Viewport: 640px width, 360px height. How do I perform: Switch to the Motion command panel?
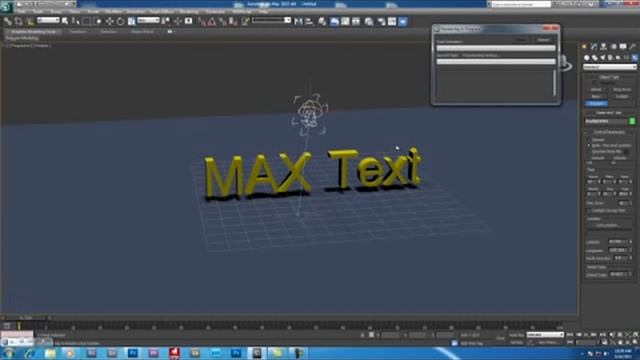tap(613, 47)
